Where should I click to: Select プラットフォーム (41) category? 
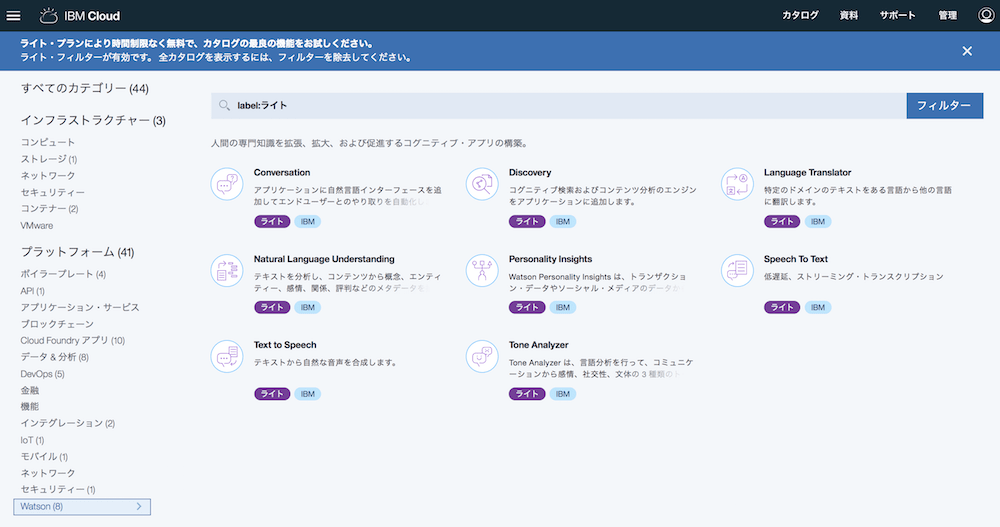pyautogui.click(x=77, y=252)
